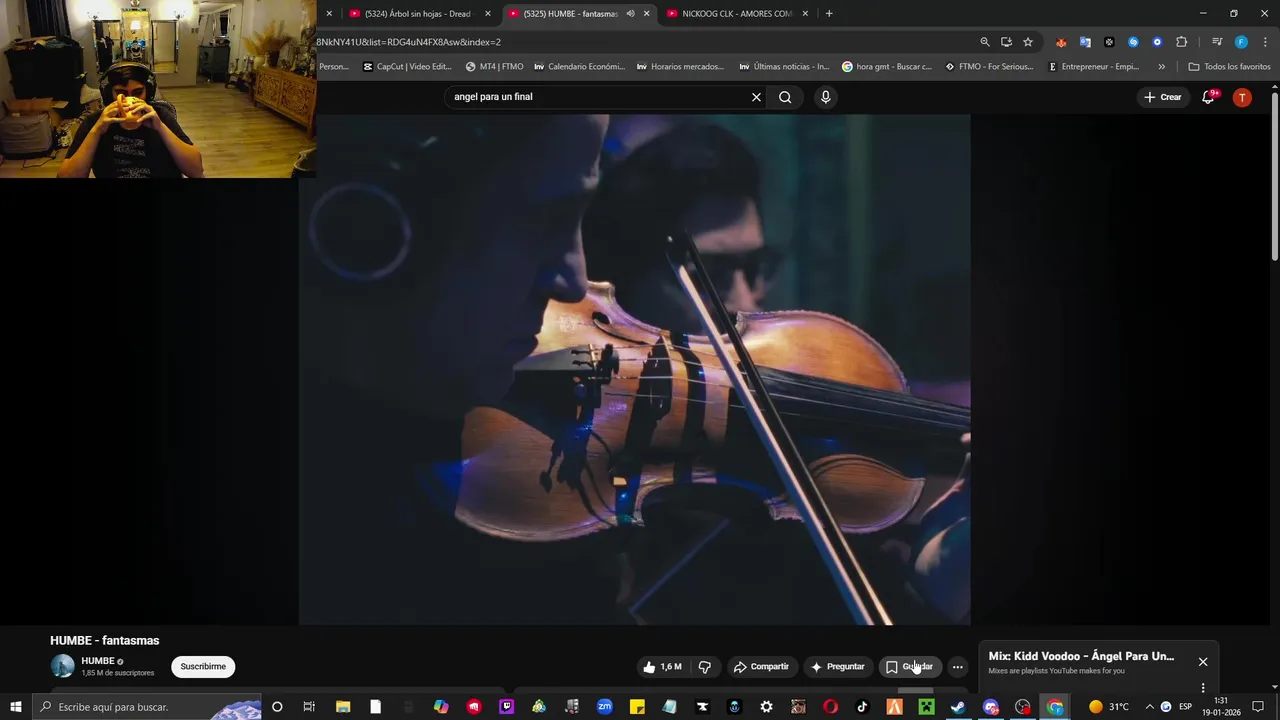Open the Horarios mercados bookmark
The width and height of the screenshot is (1280, 720).
(x=680, y=67)
